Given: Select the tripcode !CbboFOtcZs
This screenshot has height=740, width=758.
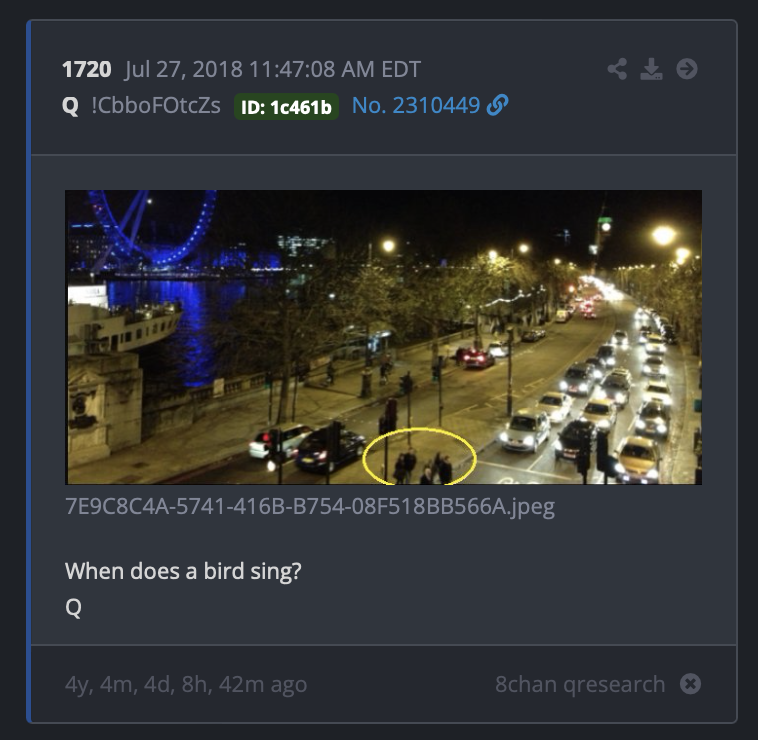Looking at the screenshot, I should pos(156,105).
